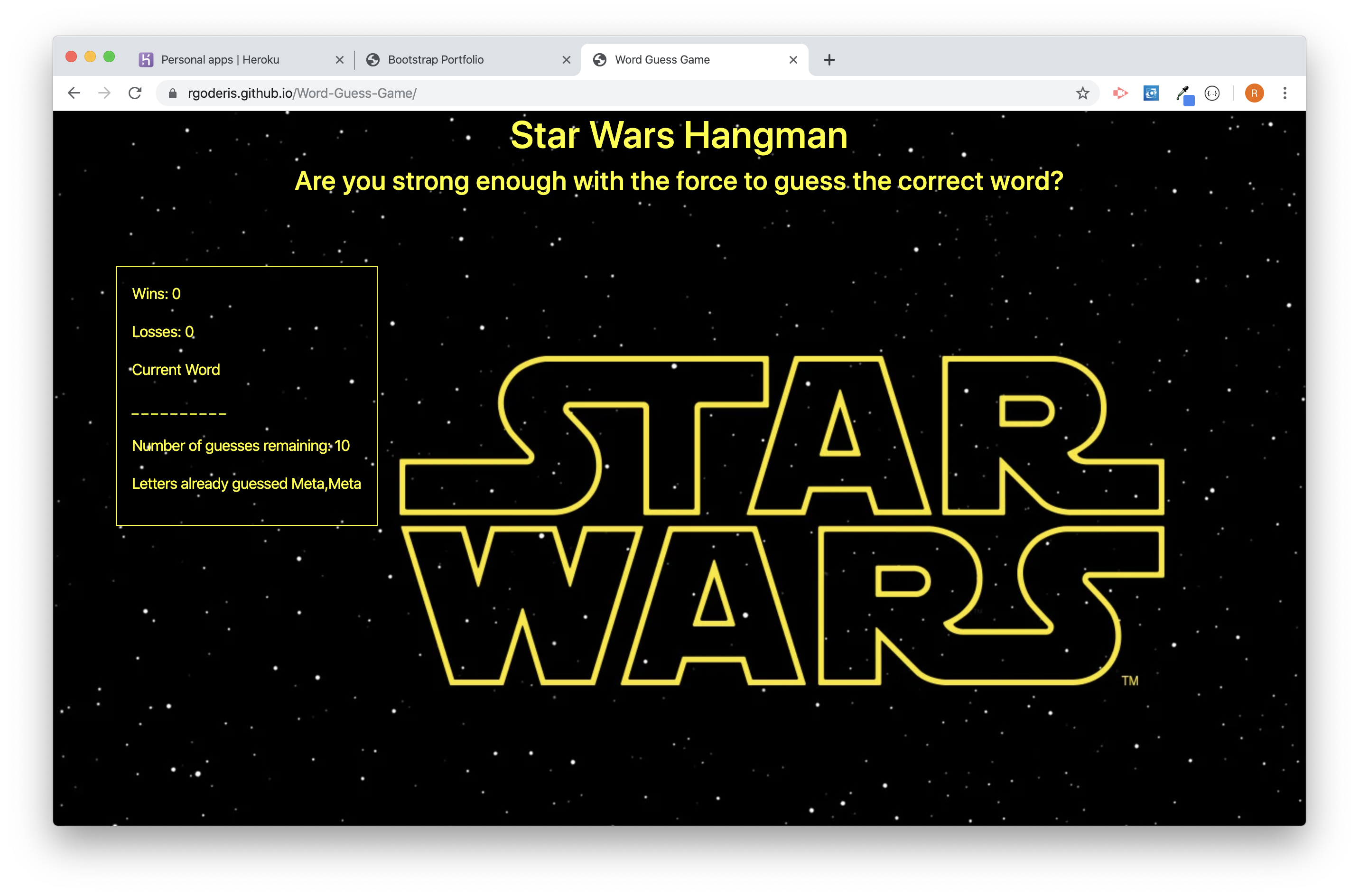This screenshot has height=896, width=1359.
Task: Click the Heroku favicon in first tab
Action: pyautogui.click(x=146, y=59)
